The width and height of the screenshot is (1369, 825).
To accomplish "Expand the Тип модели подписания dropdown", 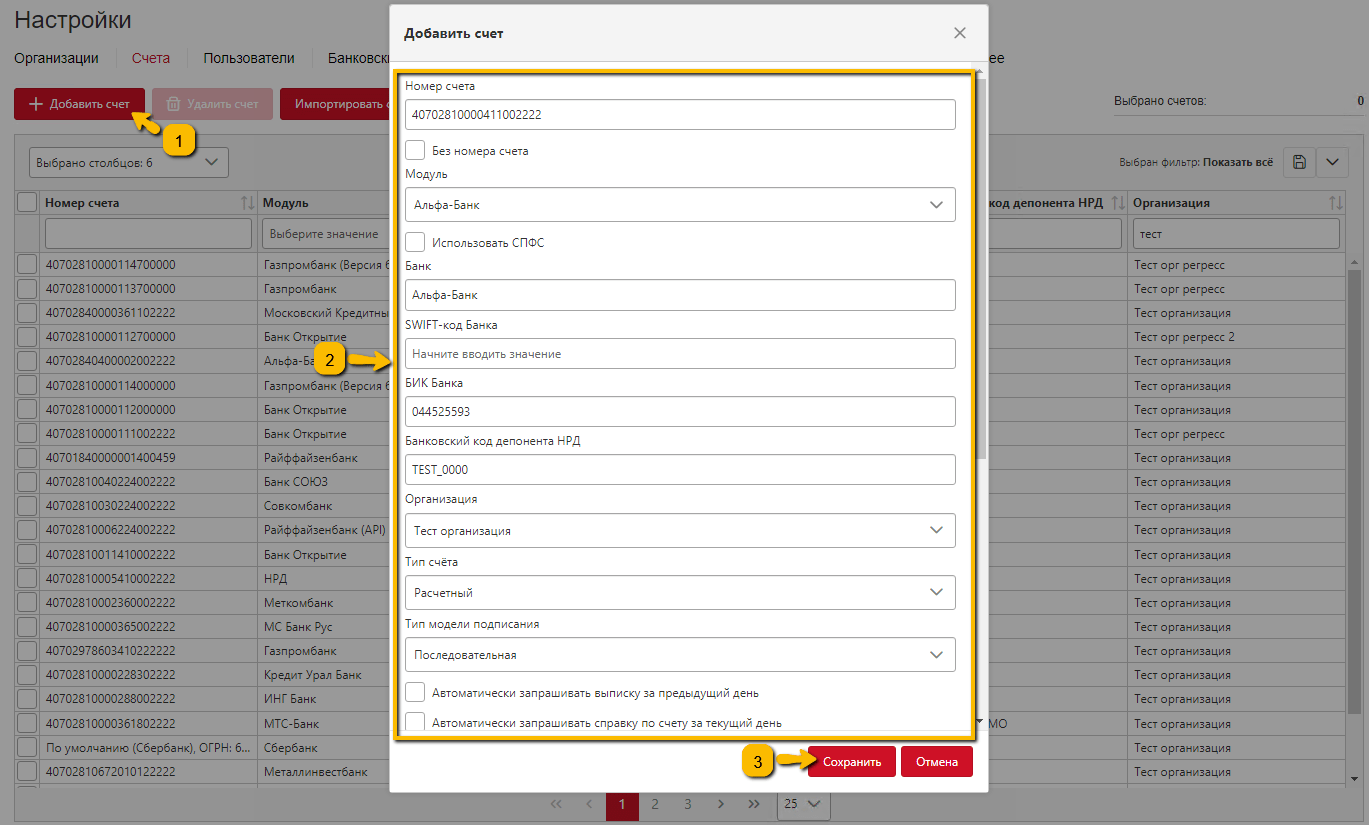I will point(680,655).
